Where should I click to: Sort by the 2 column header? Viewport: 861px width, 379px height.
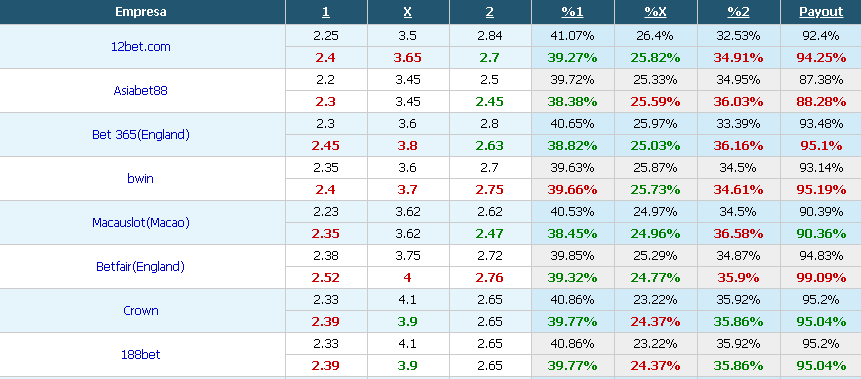[x=490, y=12]
